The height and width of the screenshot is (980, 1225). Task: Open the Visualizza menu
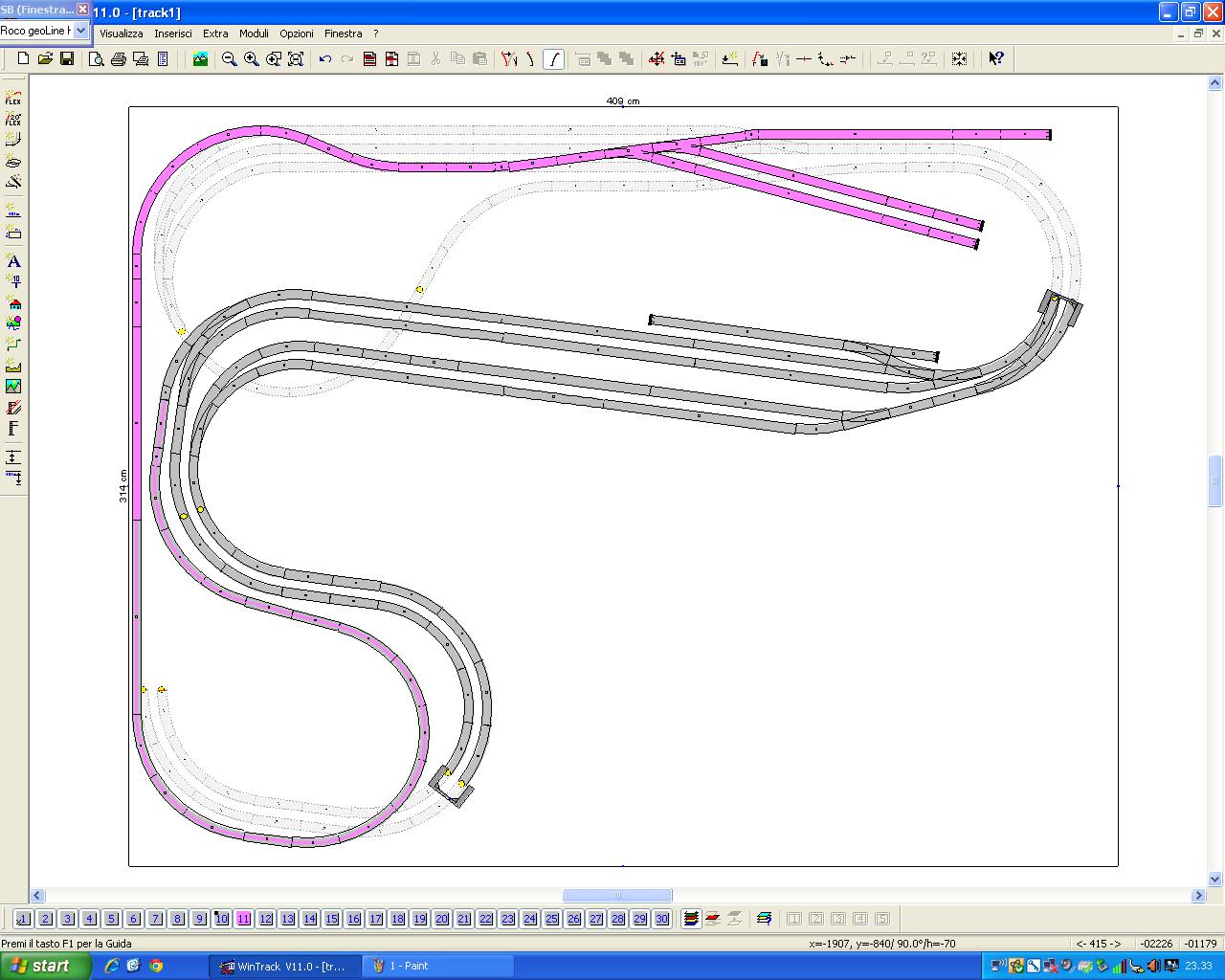pyautogui.click(x=122, y=33)
